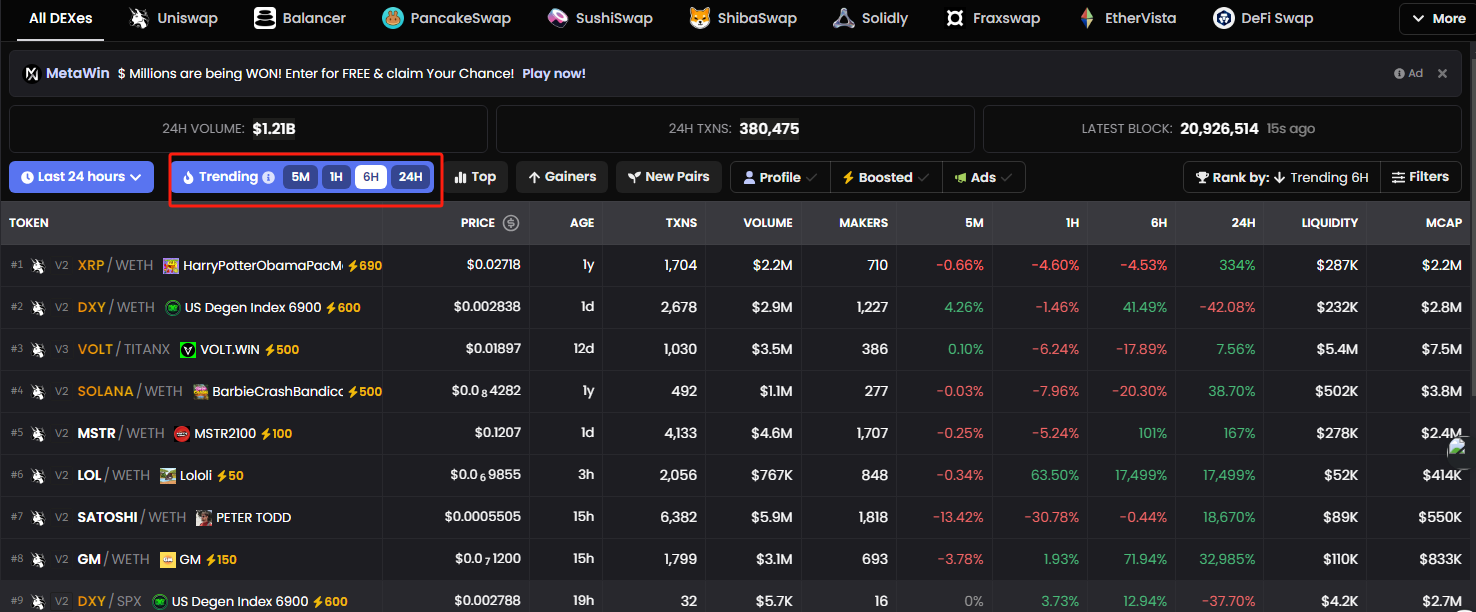1476x612 pixels.
Task: Open the Solidly tab
Action: (871, 18)
